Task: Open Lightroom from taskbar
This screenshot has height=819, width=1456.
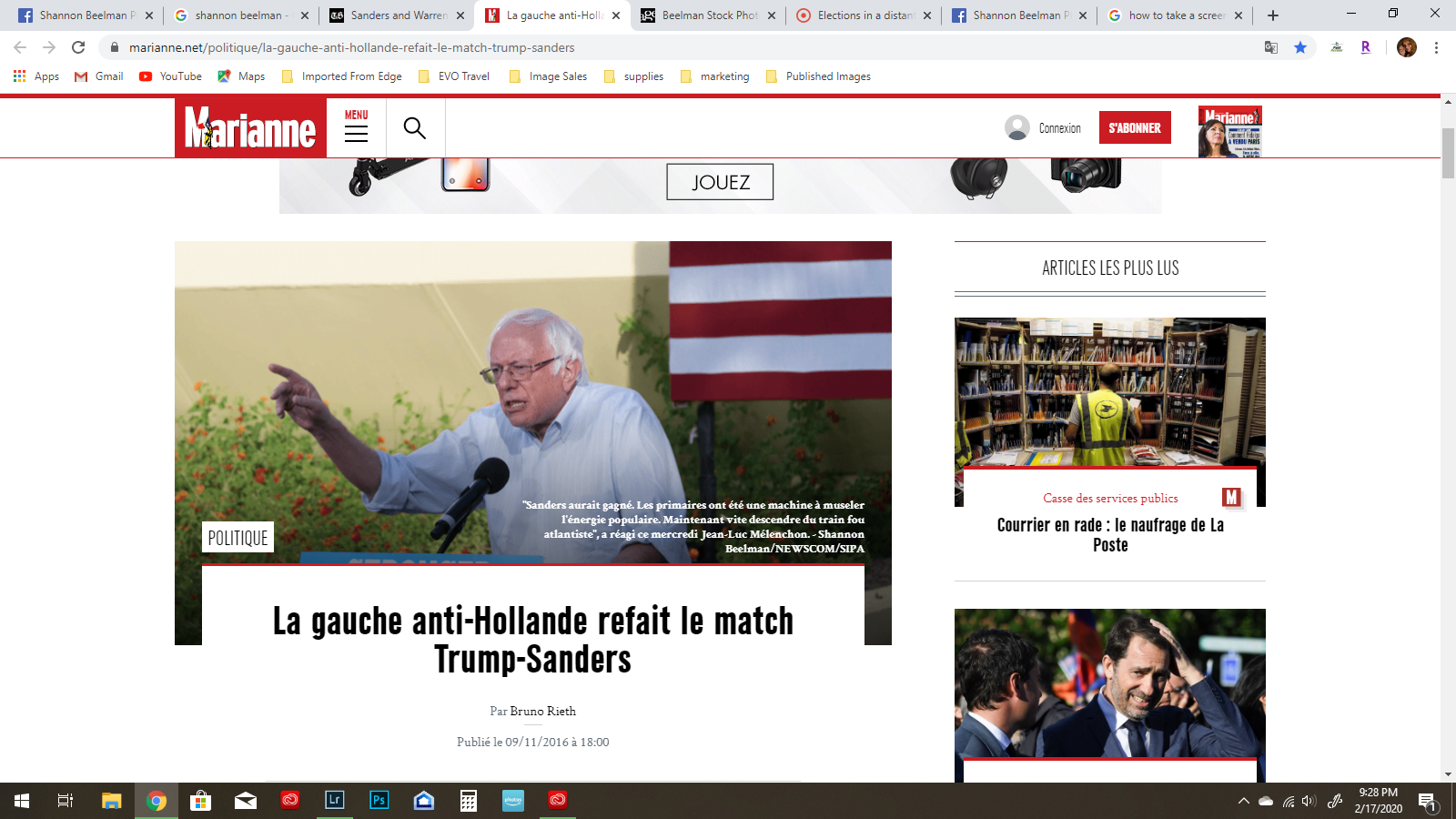Action: pos(334,801)
